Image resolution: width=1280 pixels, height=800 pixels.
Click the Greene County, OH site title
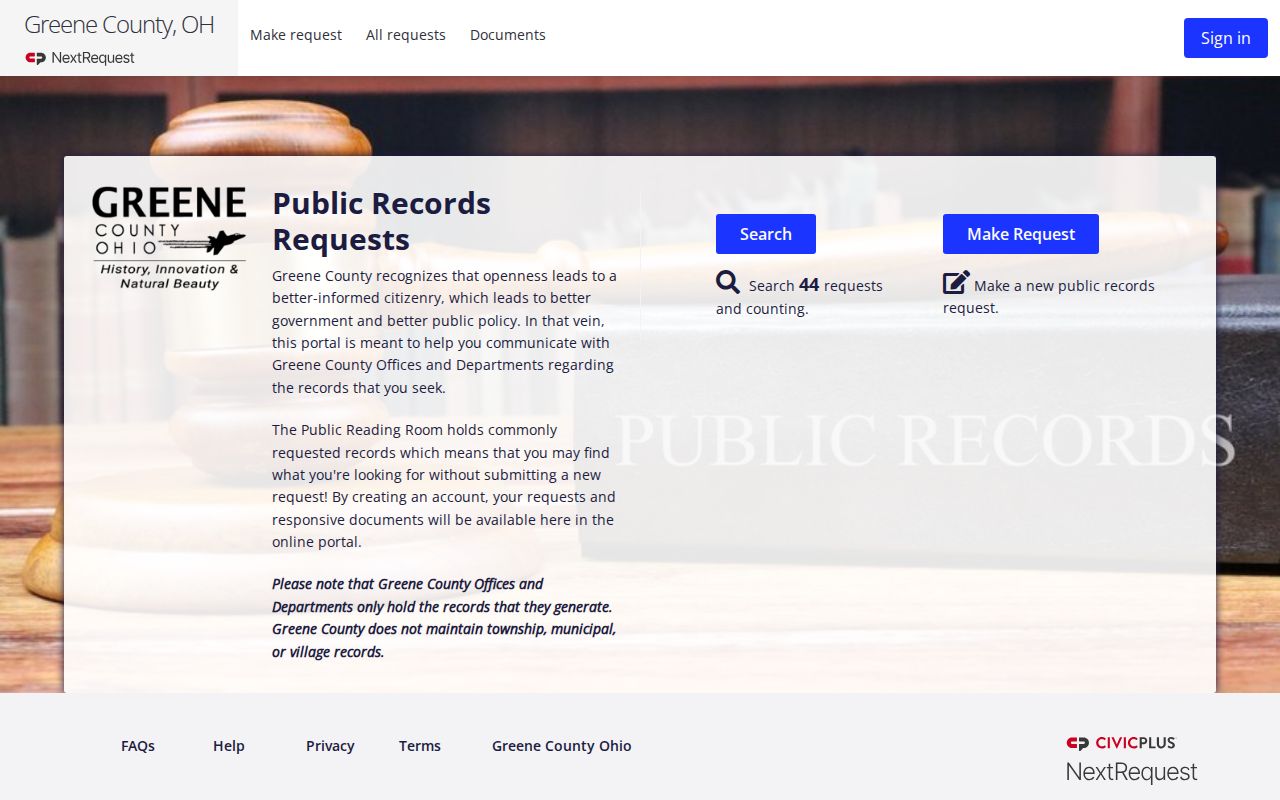tap(119, 25)
